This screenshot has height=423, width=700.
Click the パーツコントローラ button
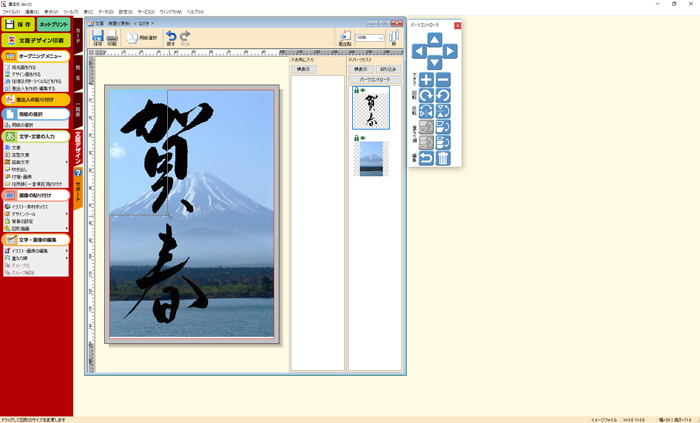point(373,79)
